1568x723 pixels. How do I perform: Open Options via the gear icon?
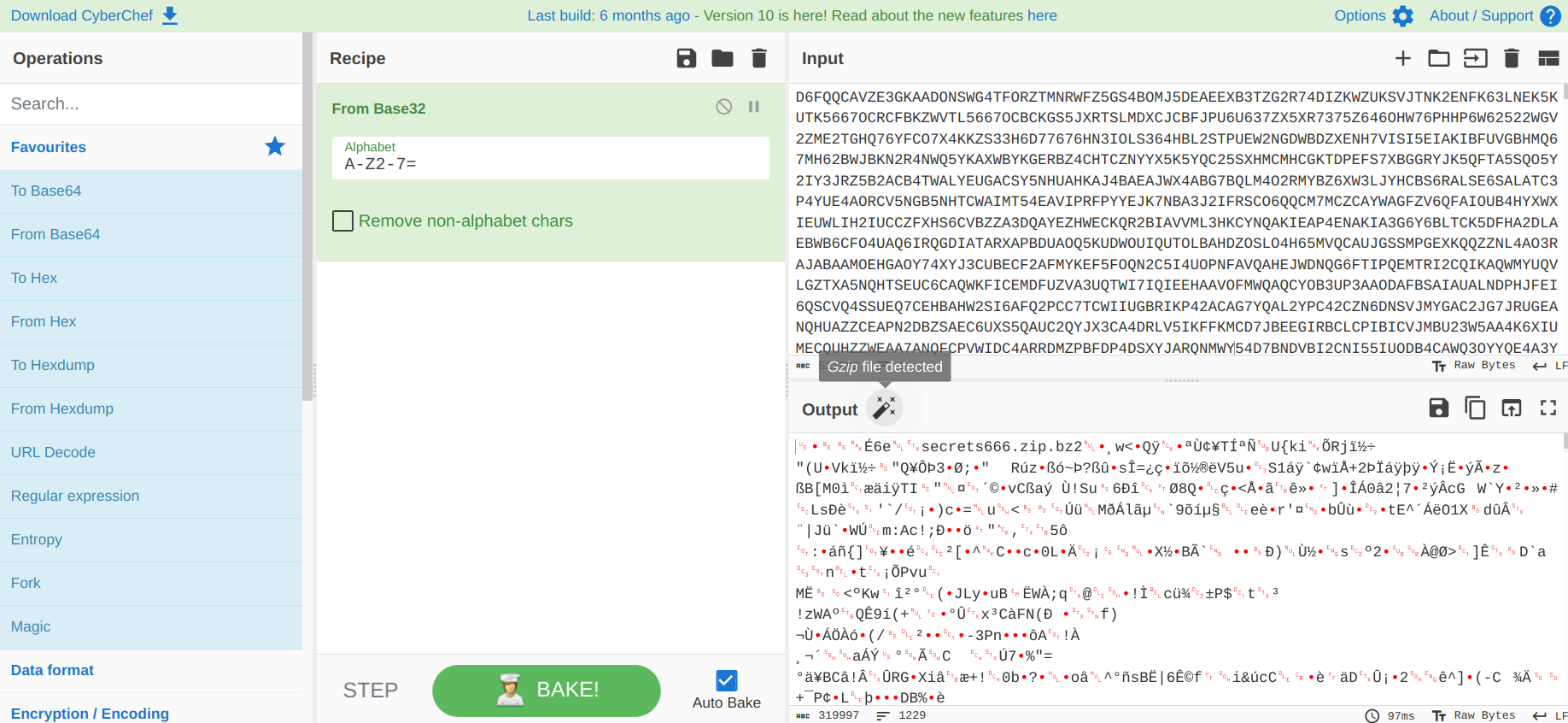coord(1403,15)
